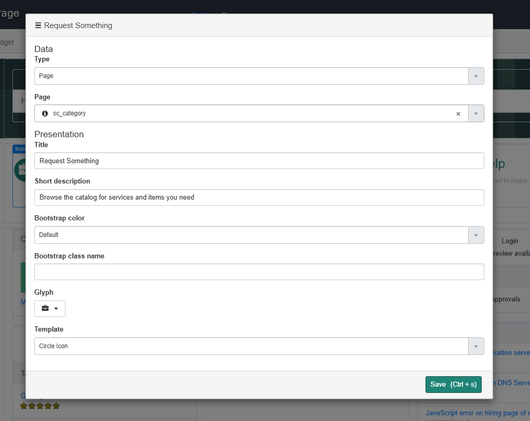Click the Short description text field
Image resolution: width=530 pixels, height=421 pixels.
click(x=259, y=197)
